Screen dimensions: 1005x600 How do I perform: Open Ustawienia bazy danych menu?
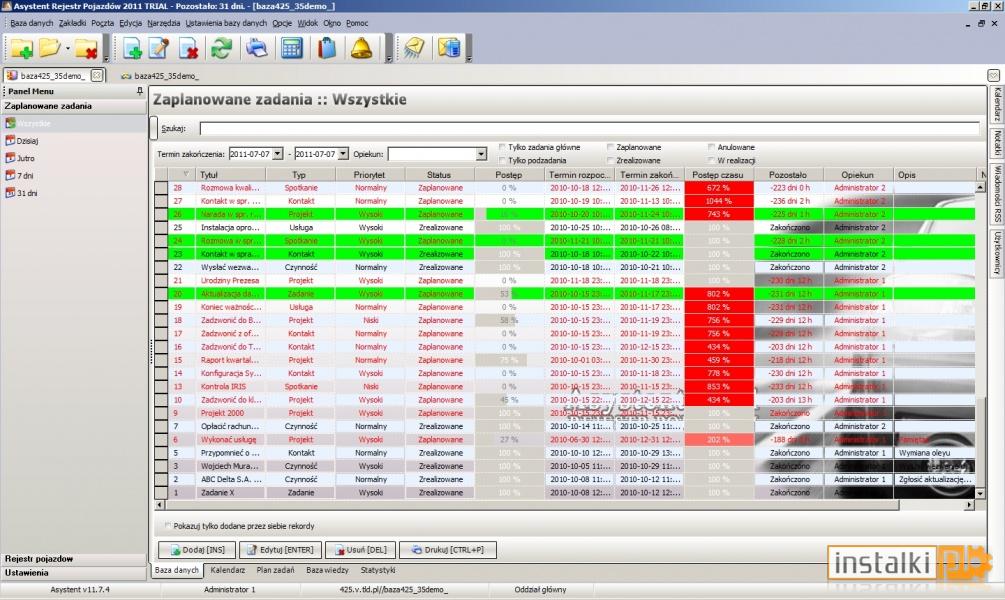(226, 23)
